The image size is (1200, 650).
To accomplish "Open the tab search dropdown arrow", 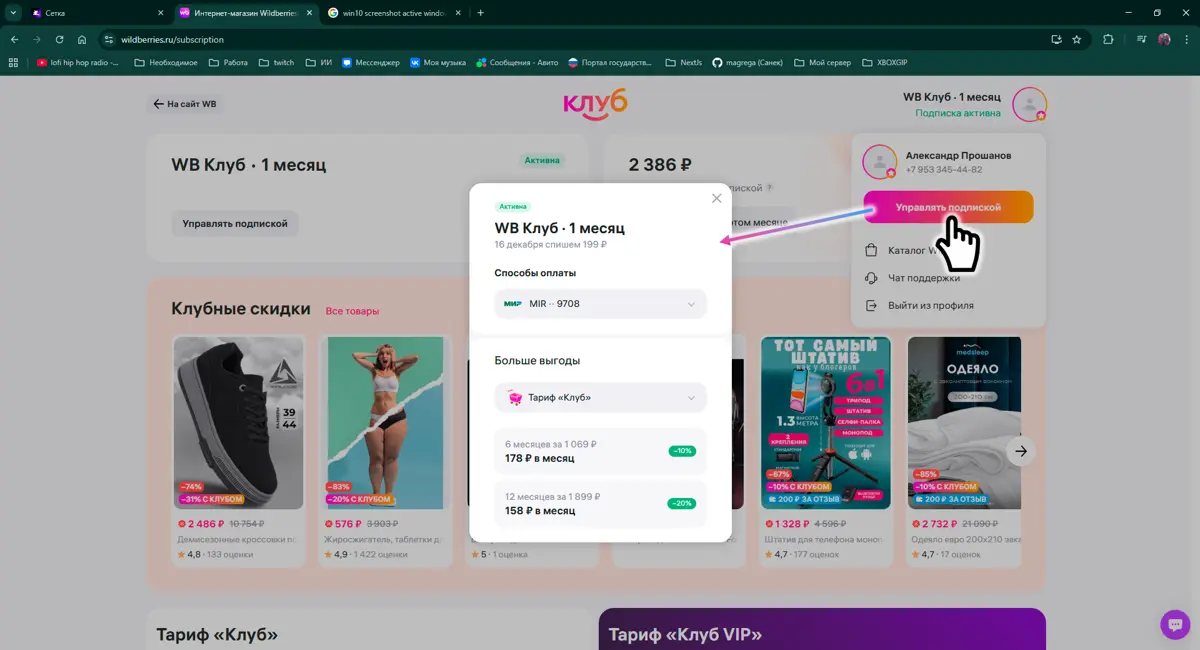I will [x=13, y=13].
